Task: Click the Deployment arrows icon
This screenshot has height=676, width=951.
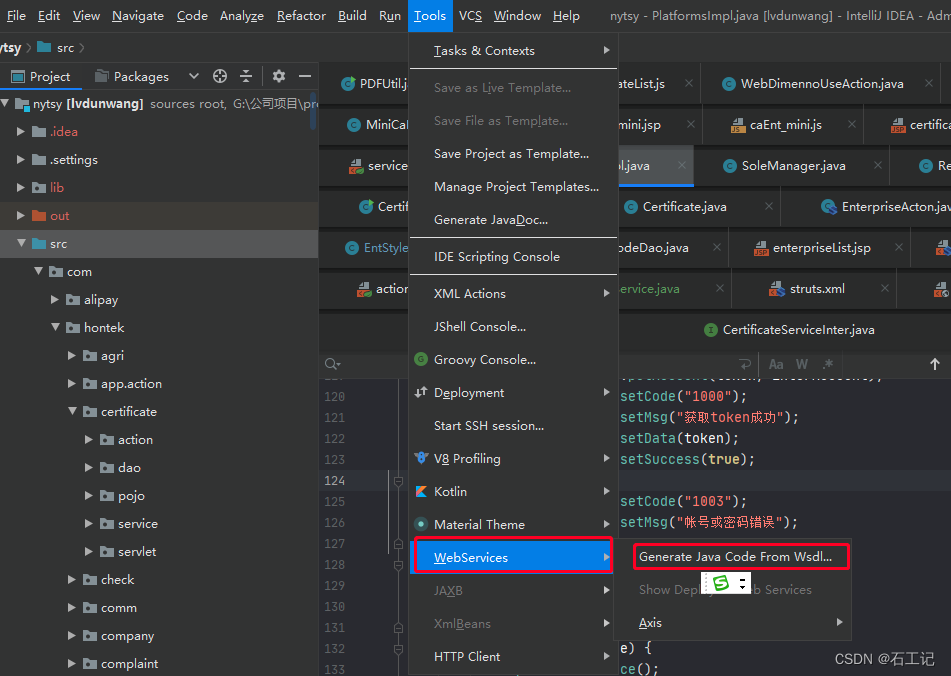Action: coord(421,392)
